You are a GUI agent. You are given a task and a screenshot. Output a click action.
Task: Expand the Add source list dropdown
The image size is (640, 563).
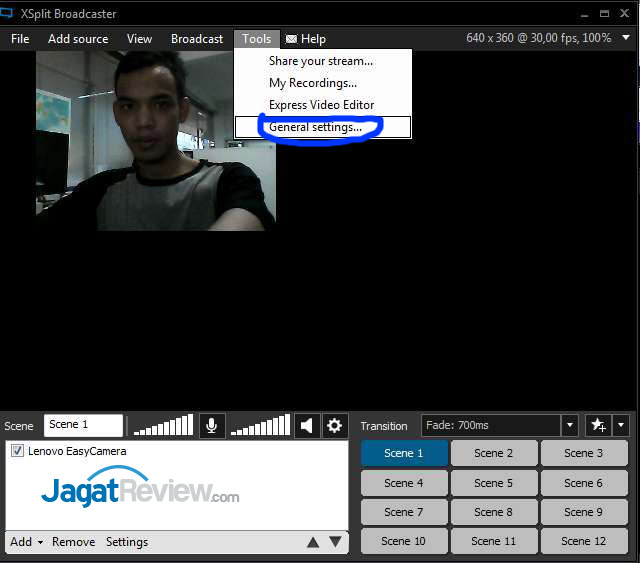(40, 543)
